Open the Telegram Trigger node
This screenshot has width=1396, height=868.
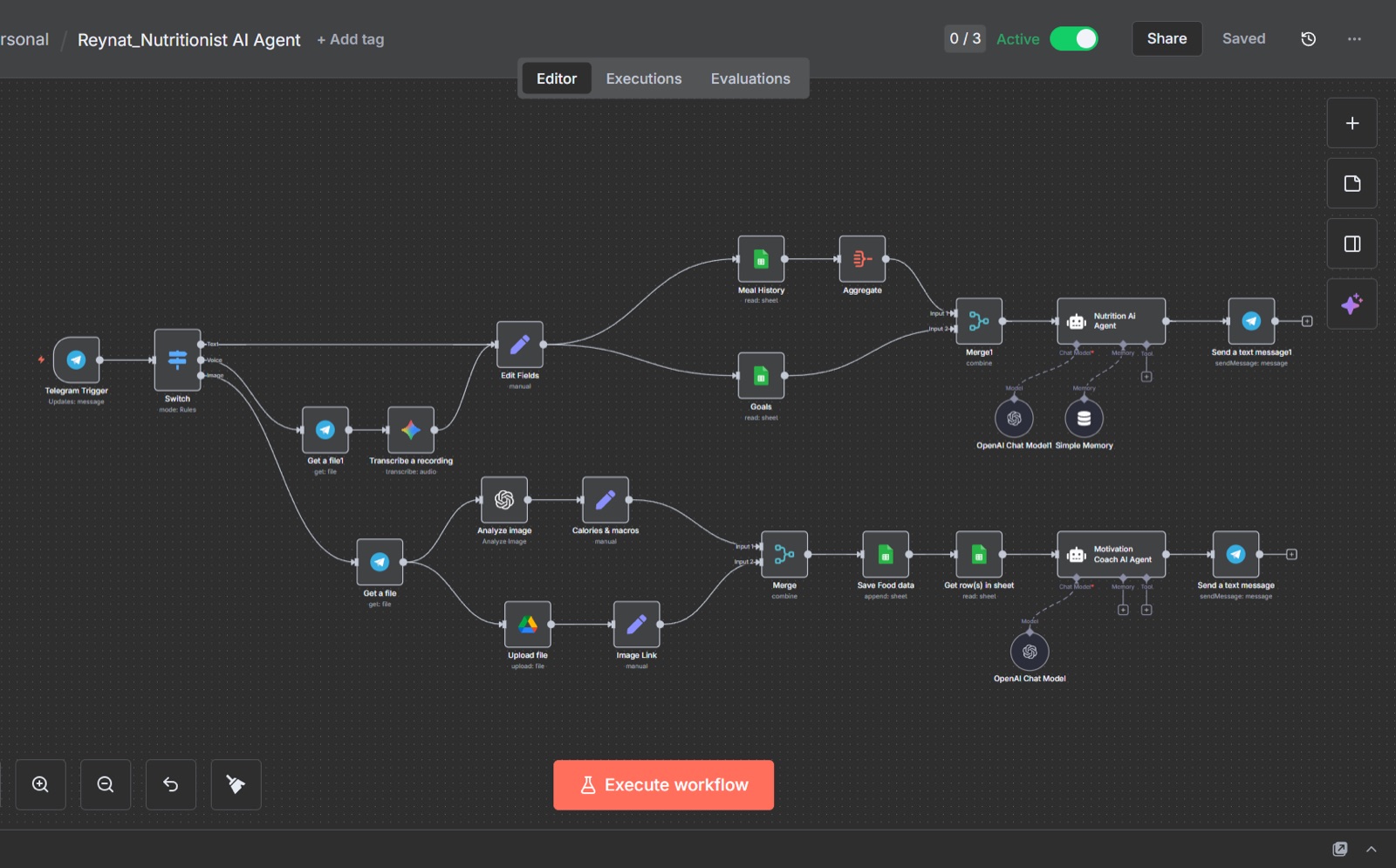(77, 359)
